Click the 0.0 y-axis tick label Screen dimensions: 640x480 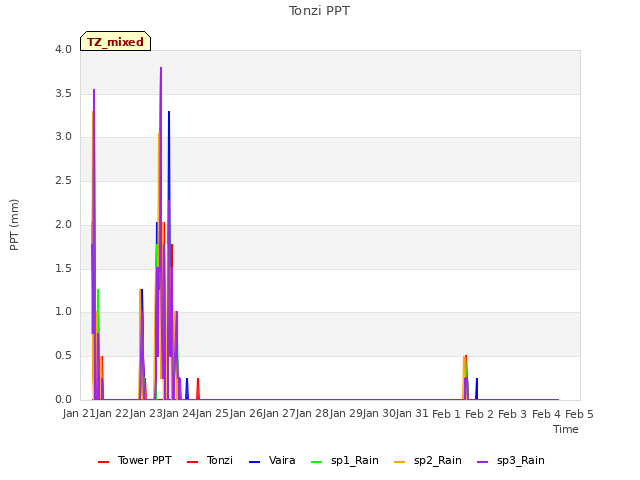click(63, 400)
